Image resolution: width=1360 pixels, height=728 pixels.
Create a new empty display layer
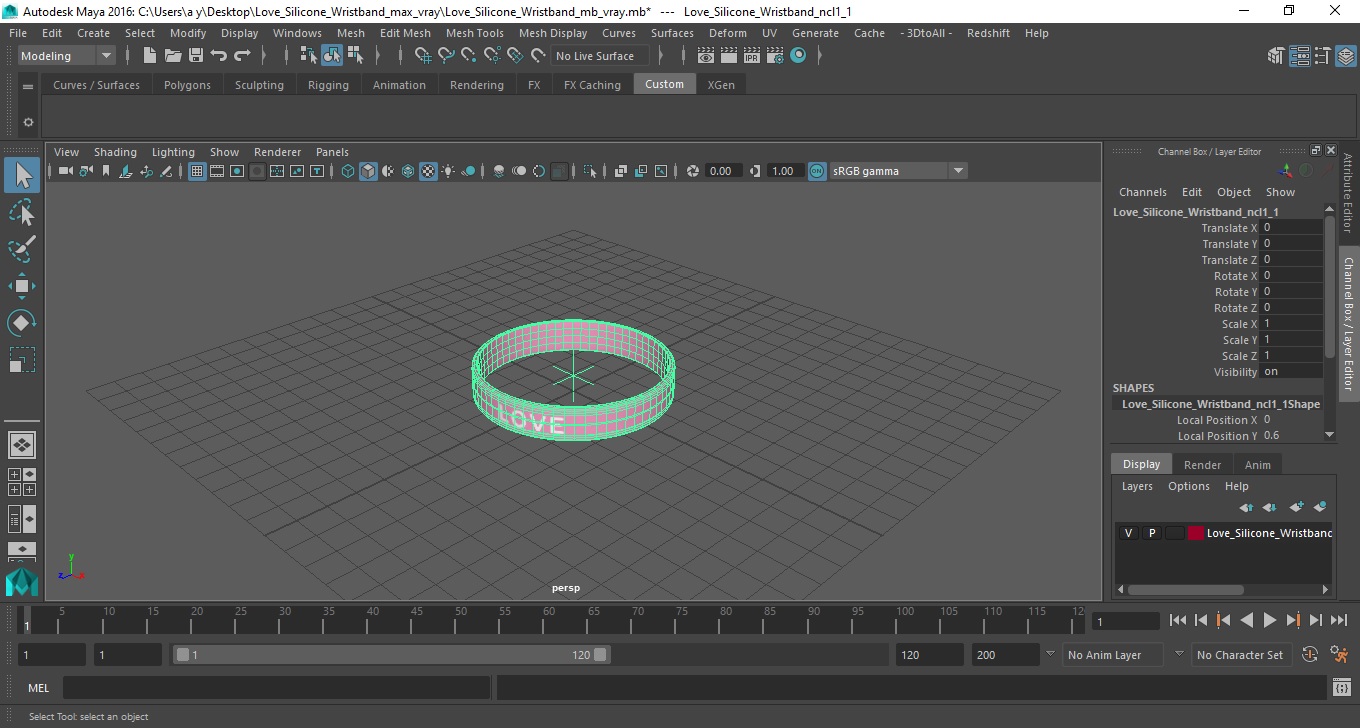(1296, 507)
